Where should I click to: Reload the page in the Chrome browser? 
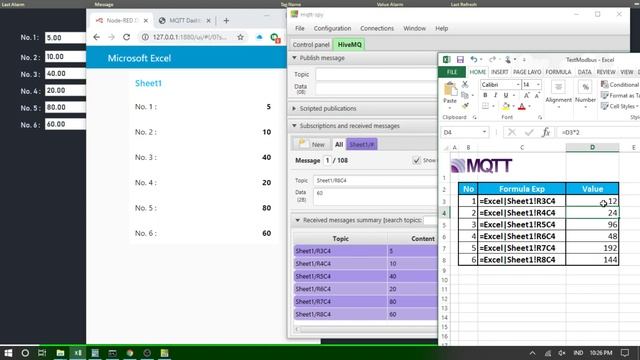[x=127, y=37]
